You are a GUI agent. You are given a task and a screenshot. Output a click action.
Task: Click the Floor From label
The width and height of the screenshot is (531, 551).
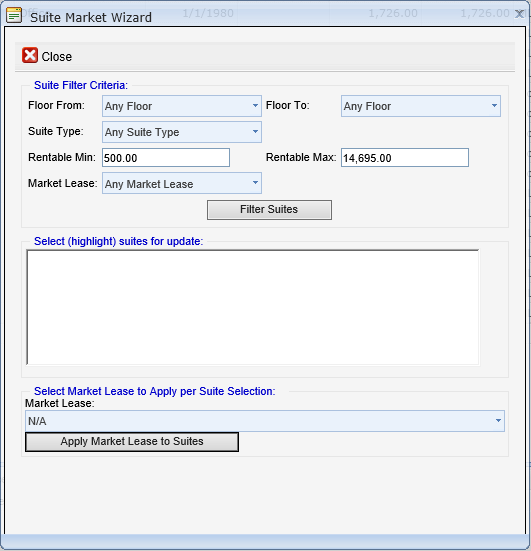pyautogui.click(x=56, y=105)
